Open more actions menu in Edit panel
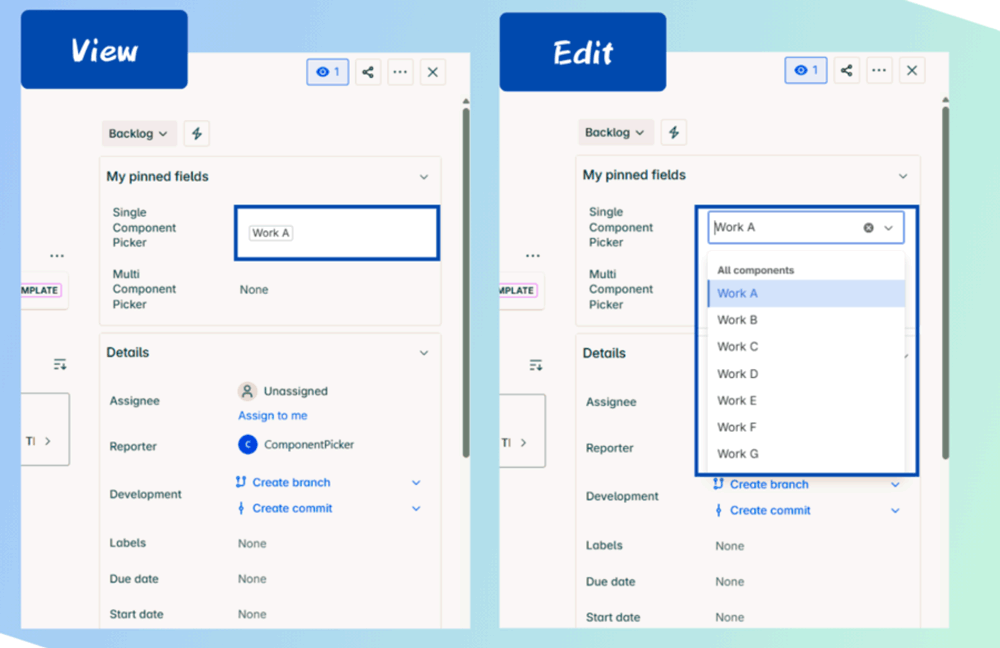Viewport: 1000px width, 648px height. point(878,70)
